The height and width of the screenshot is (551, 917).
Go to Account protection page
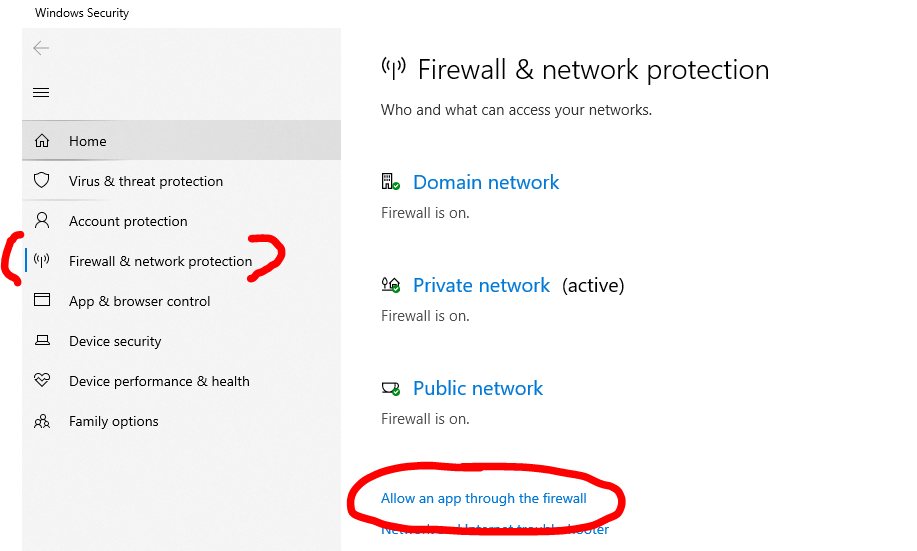(x=128, y=221)
